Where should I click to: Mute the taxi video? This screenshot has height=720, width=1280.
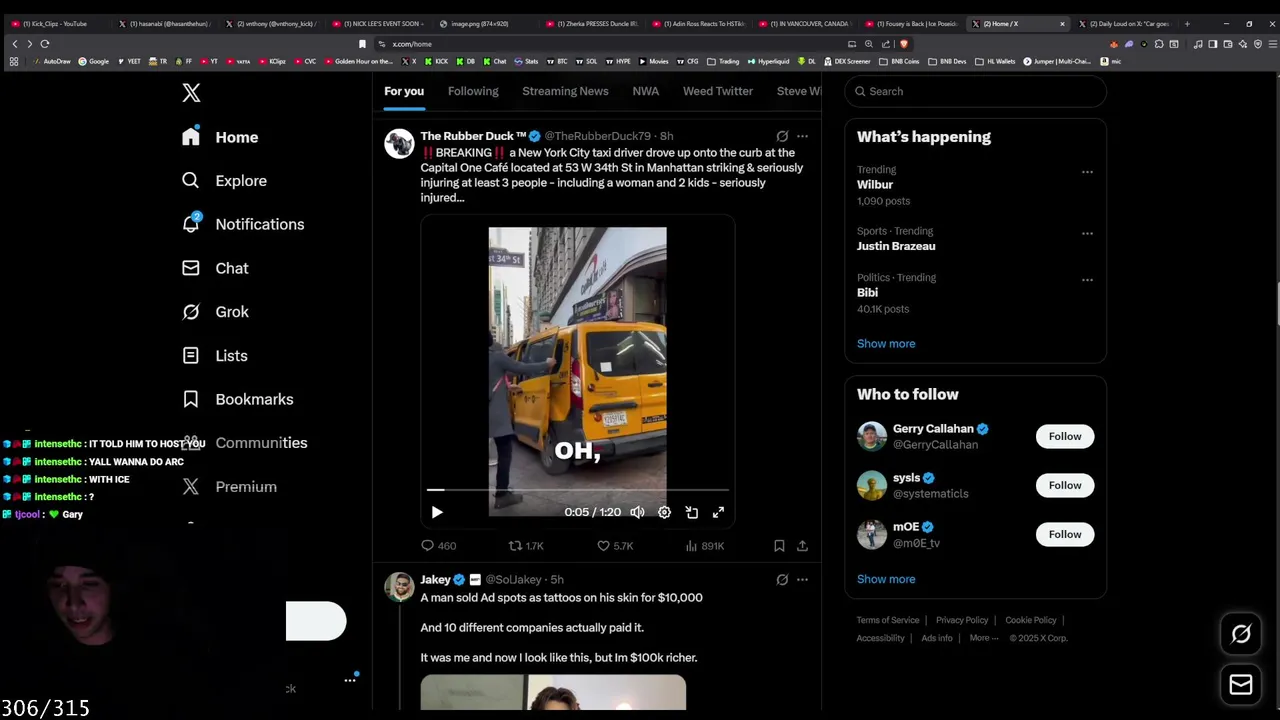[637, 512]
